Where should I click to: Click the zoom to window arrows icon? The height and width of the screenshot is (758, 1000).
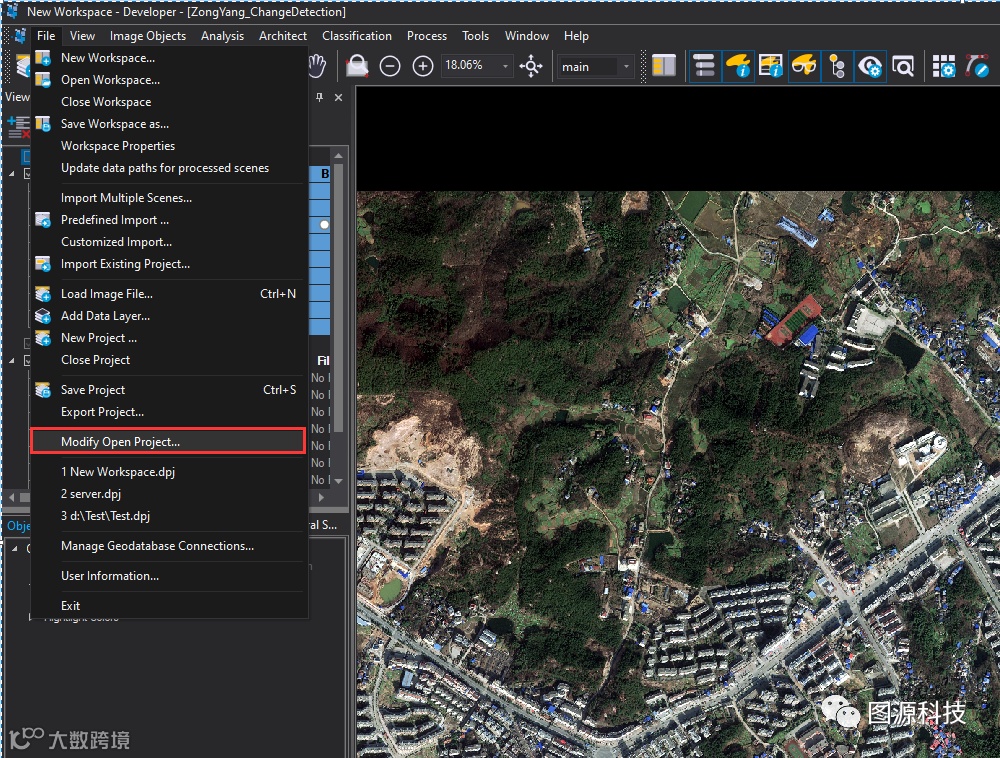[531, 66]
